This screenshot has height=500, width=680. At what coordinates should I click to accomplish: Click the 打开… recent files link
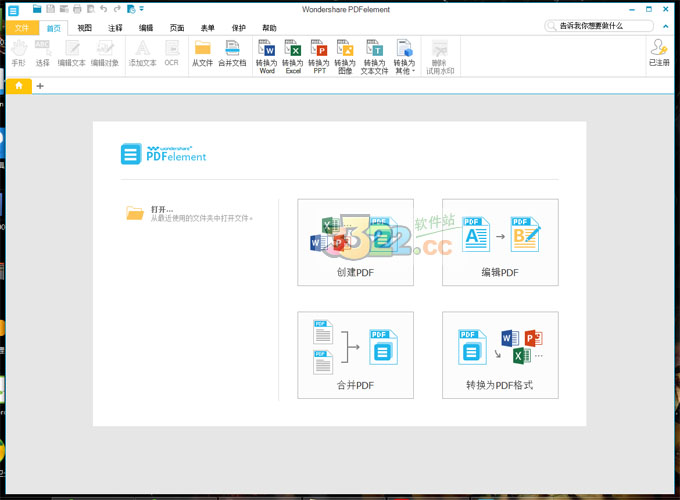161,210
